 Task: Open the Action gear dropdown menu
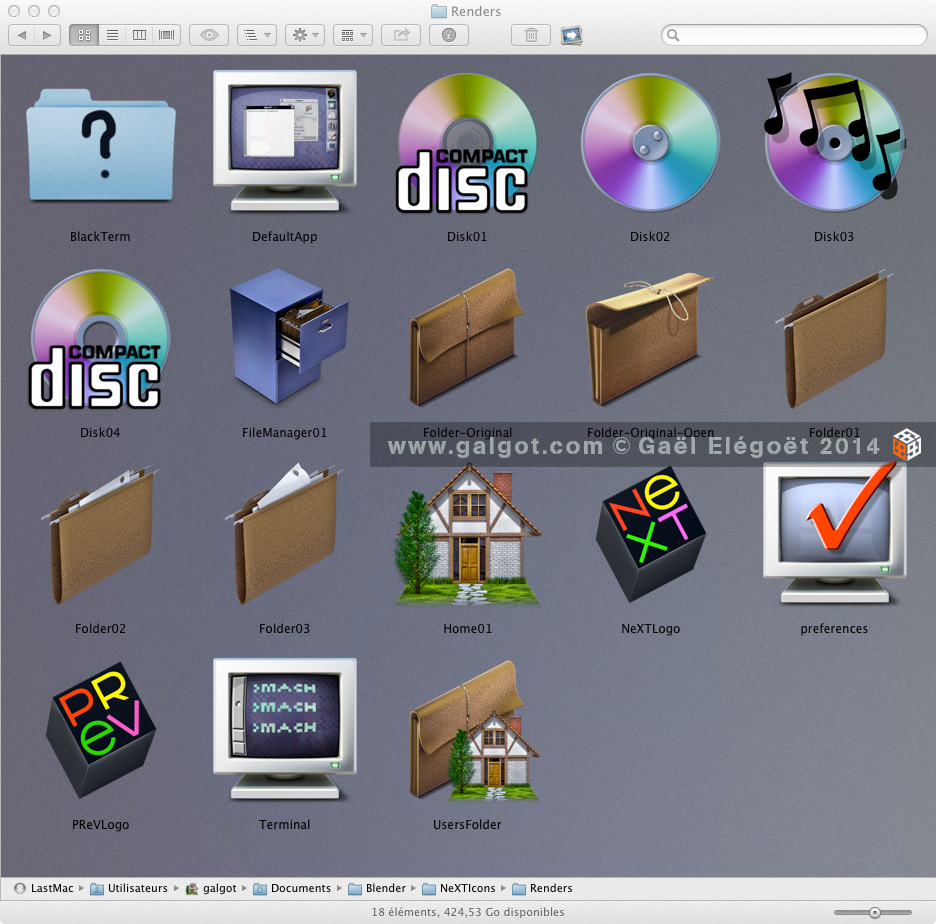[x=304, y=35]
